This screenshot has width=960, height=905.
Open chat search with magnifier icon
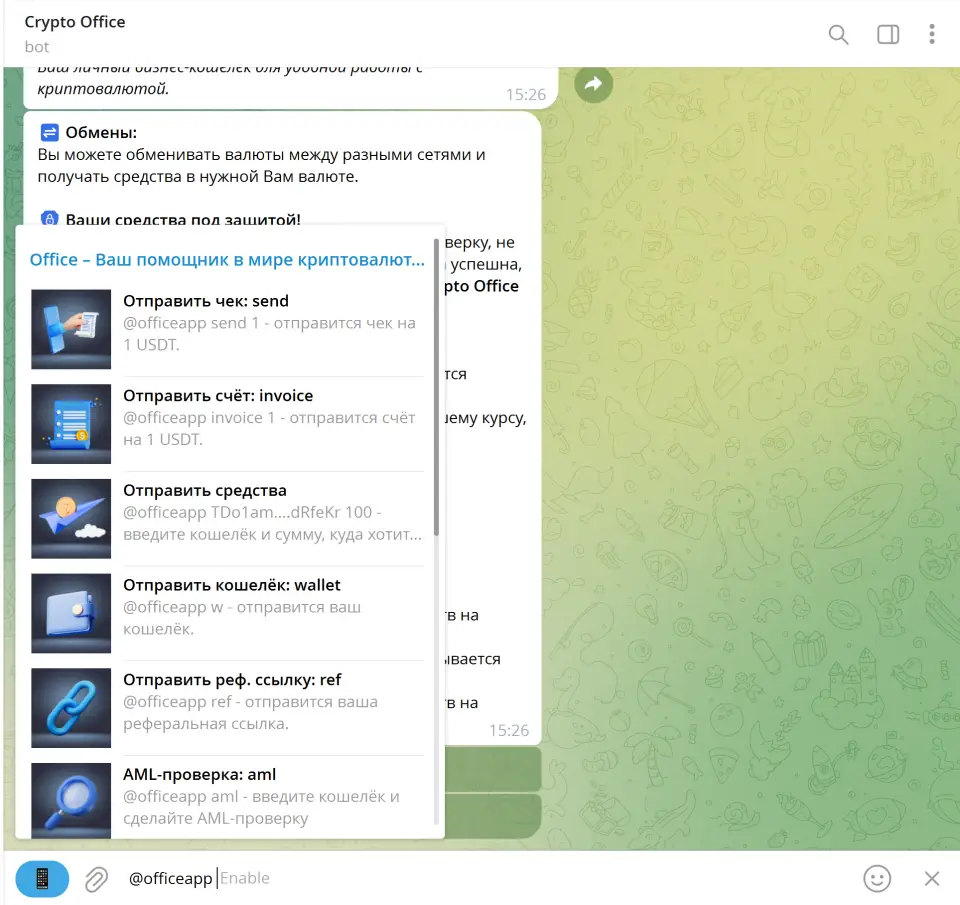[838, 34]
